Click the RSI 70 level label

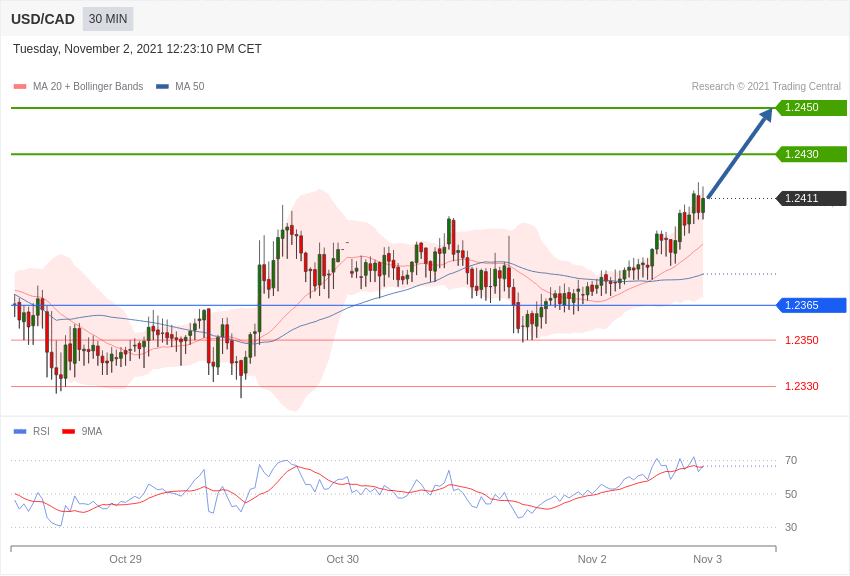coord(791,461)
